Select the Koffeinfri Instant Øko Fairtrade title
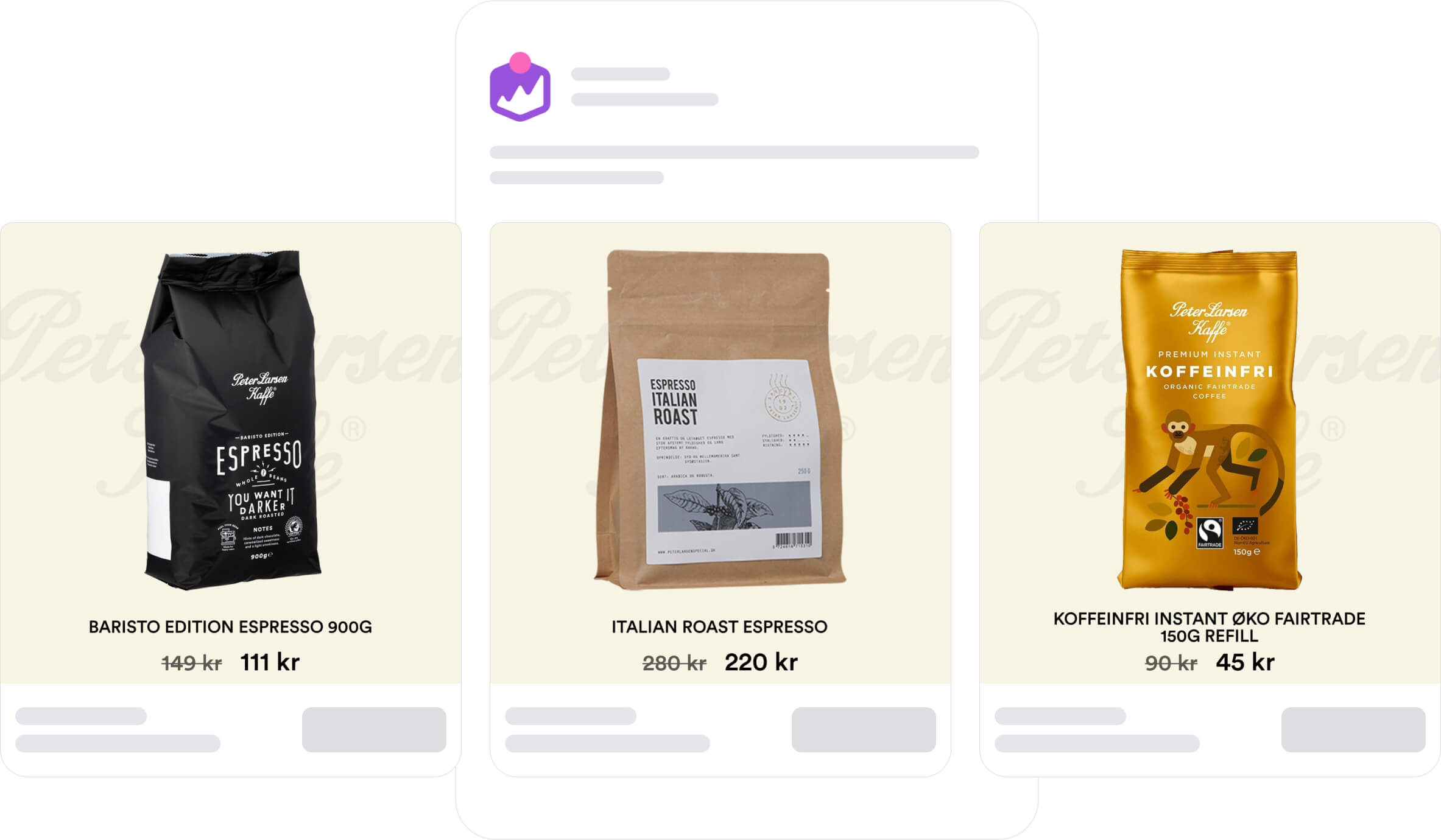This screenshot has width=1441, height=840. 1210,627
